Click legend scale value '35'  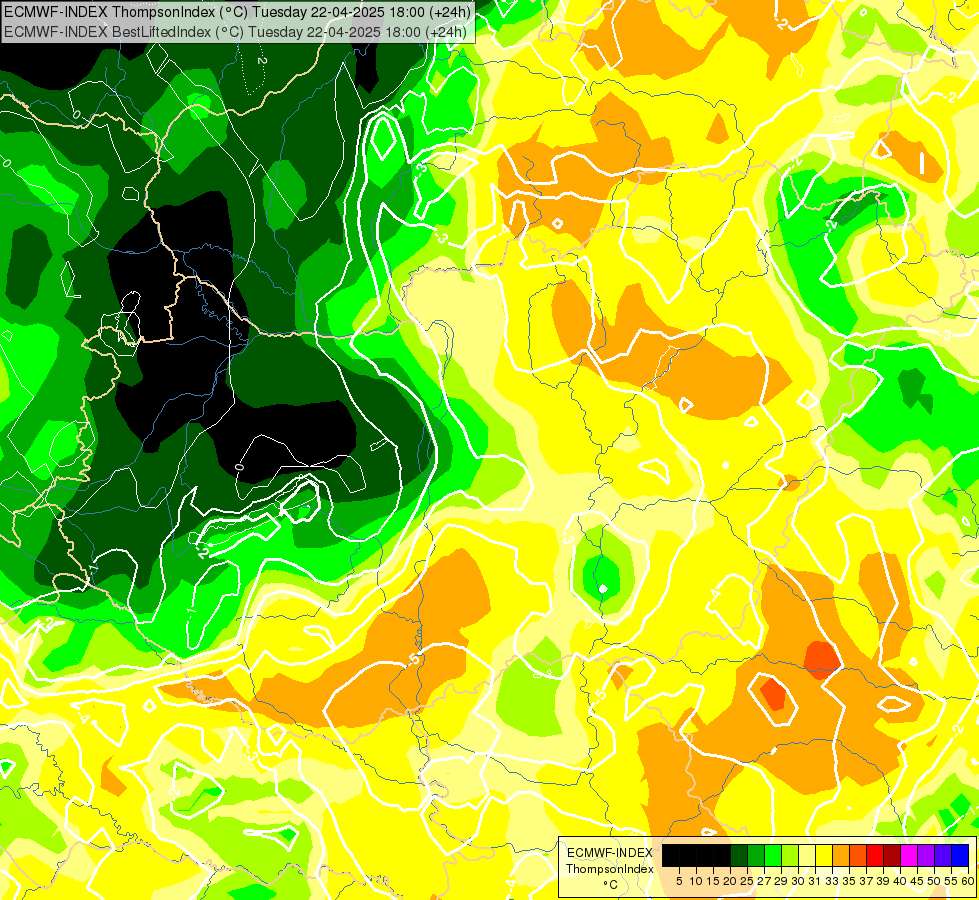click(849, 881)
